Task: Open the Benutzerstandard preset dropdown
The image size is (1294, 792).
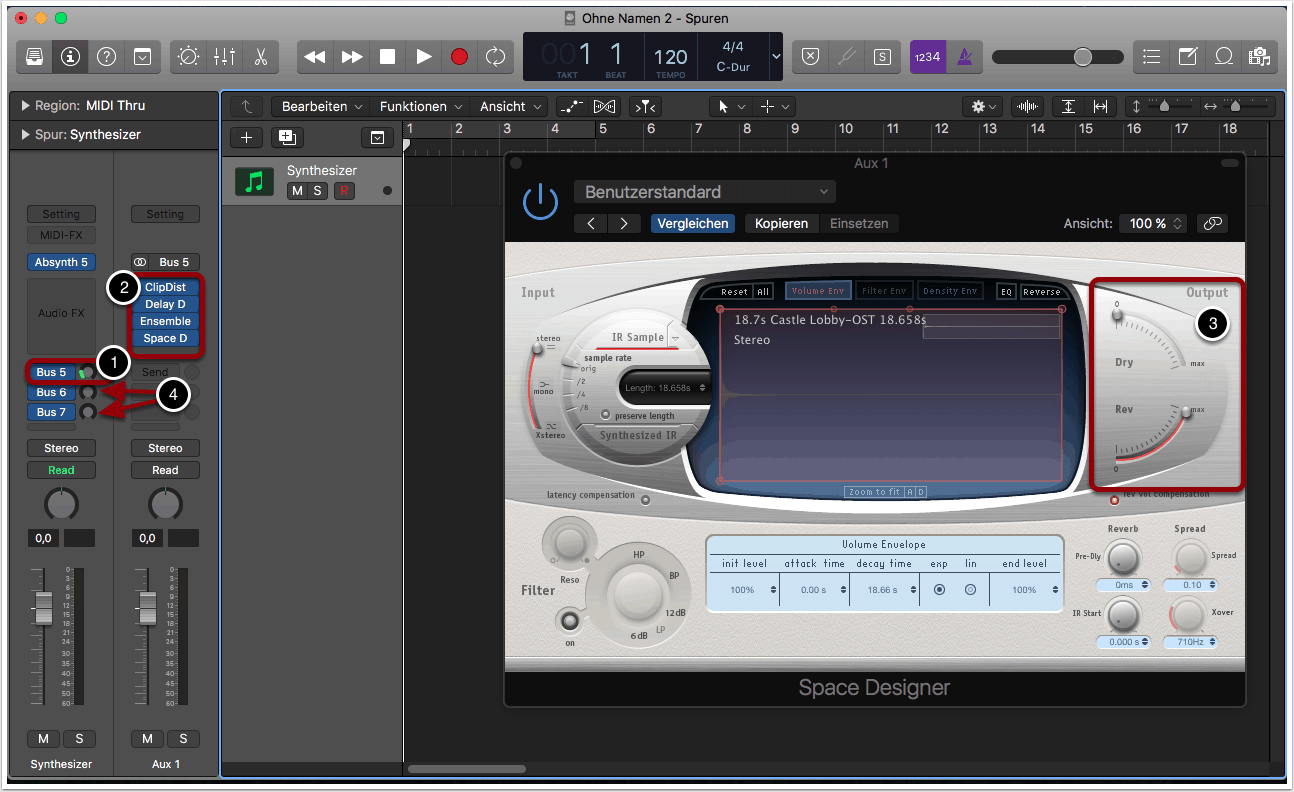Action: (x=705, y=192)
